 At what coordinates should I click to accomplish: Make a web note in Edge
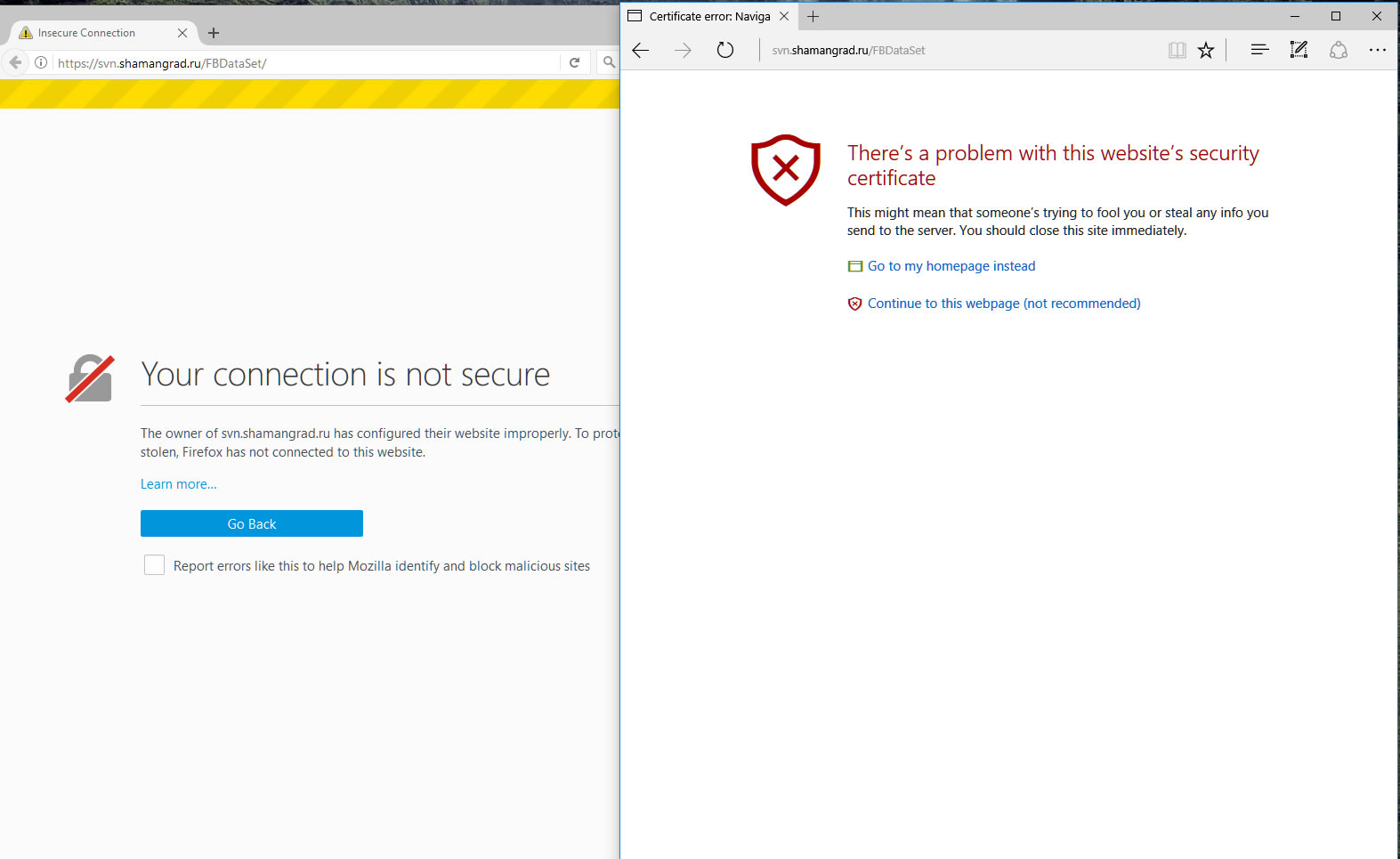[x=1299, y=51]
